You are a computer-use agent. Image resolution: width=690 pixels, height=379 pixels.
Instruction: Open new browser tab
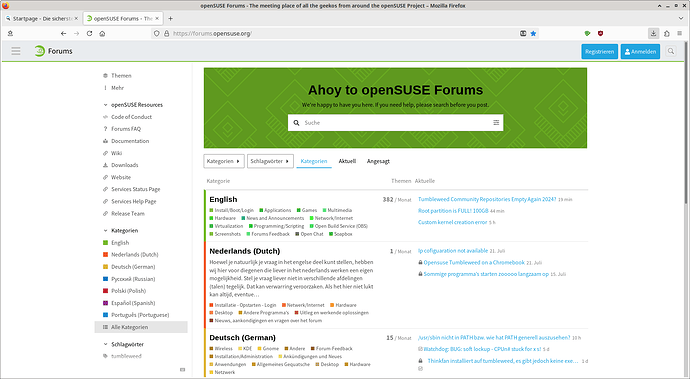(170, 18)
